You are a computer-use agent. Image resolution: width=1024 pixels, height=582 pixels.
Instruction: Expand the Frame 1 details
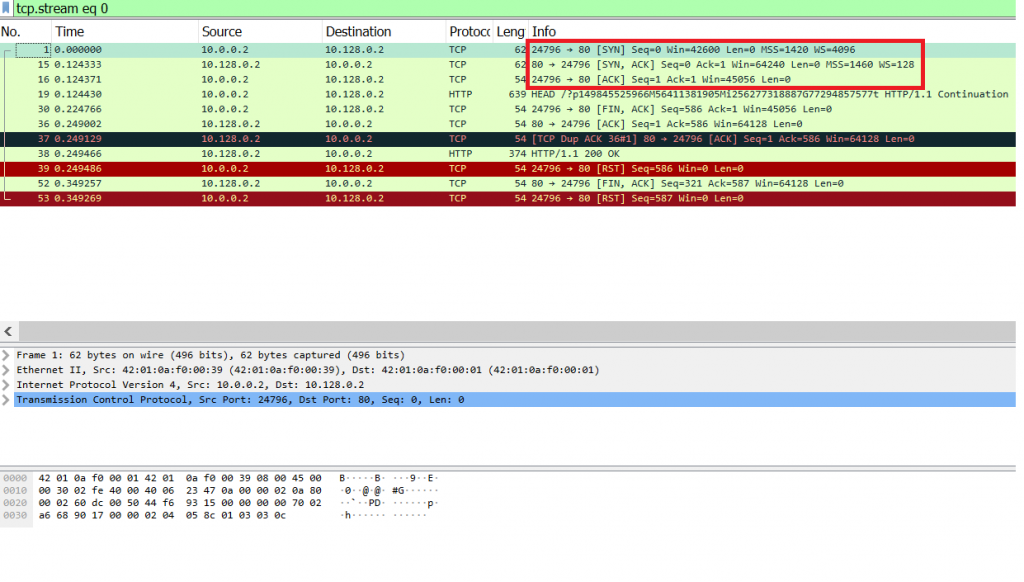tap(8, 354)
